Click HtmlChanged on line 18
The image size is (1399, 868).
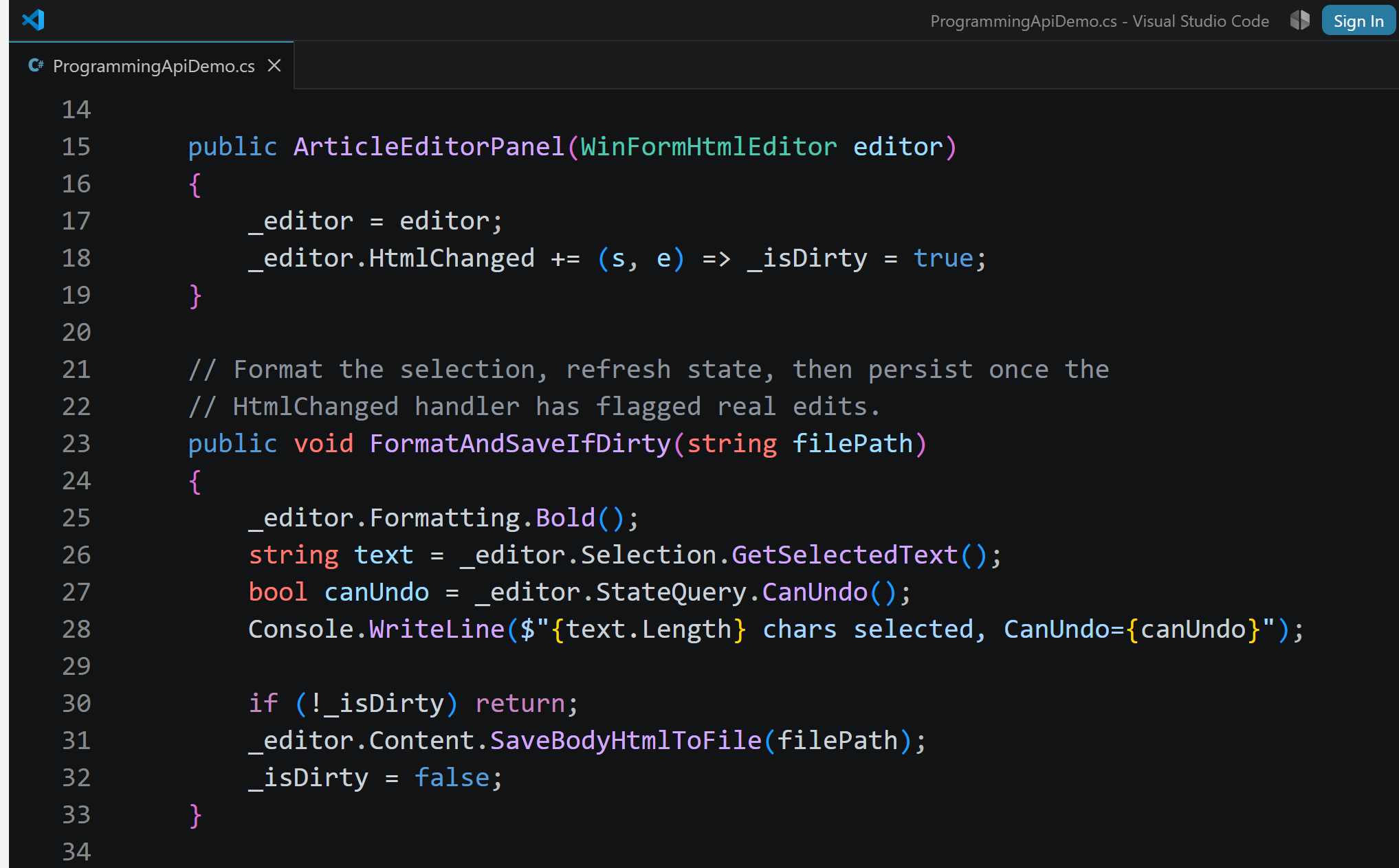[x=452, y=258]
